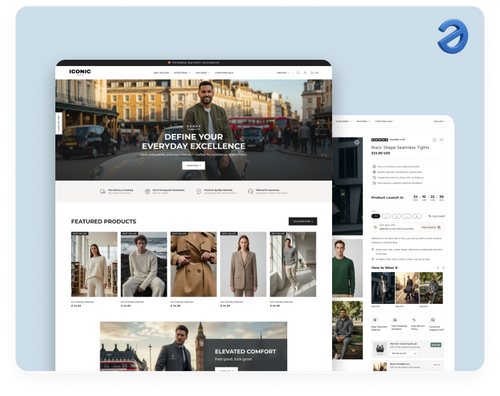The image size is (500, 396).
Task: Click the add-on product bag thumbnail
Action: 380,349
